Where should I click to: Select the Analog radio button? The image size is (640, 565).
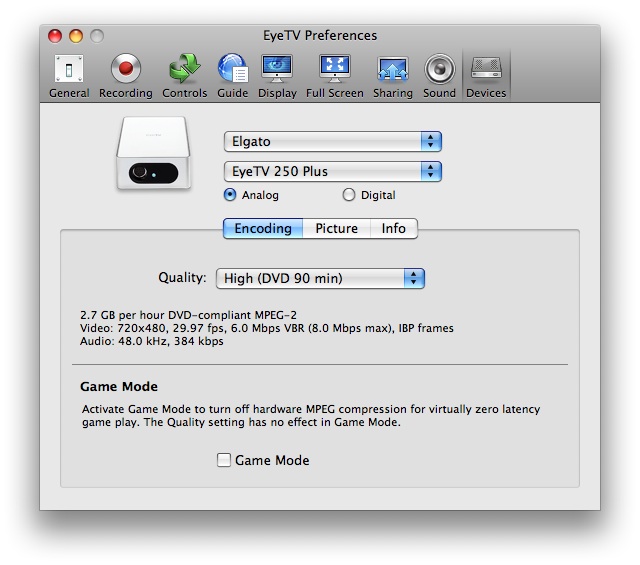(x=230, y=195)
